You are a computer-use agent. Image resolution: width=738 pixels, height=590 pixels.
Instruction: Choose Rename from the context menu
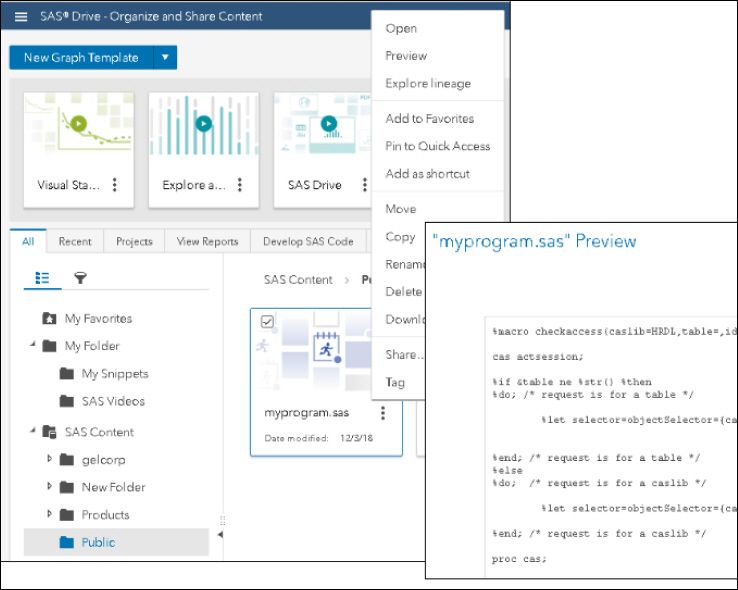click(405, 264)
